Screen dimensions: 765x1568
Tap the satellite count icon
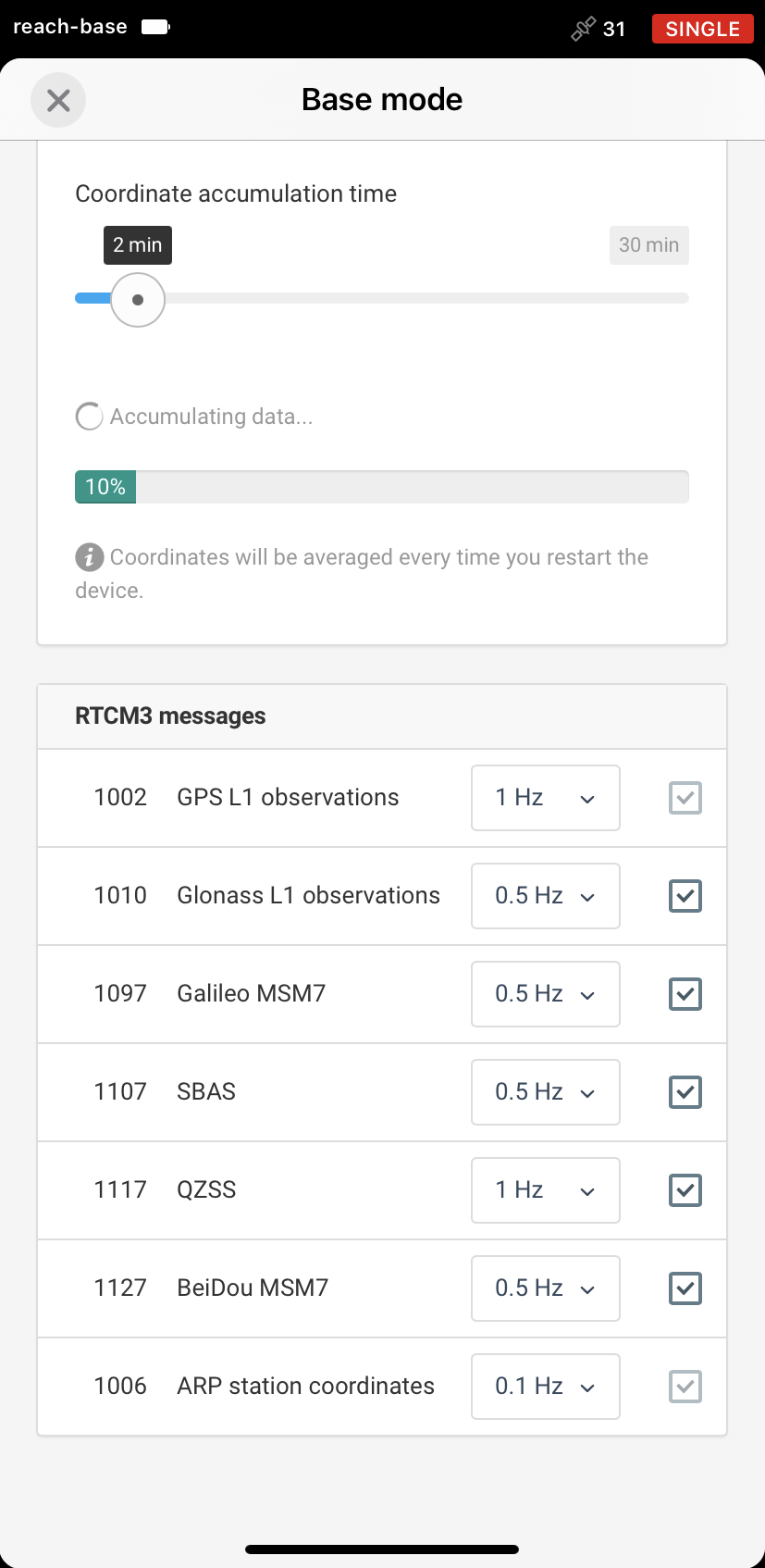click(583, 29)
